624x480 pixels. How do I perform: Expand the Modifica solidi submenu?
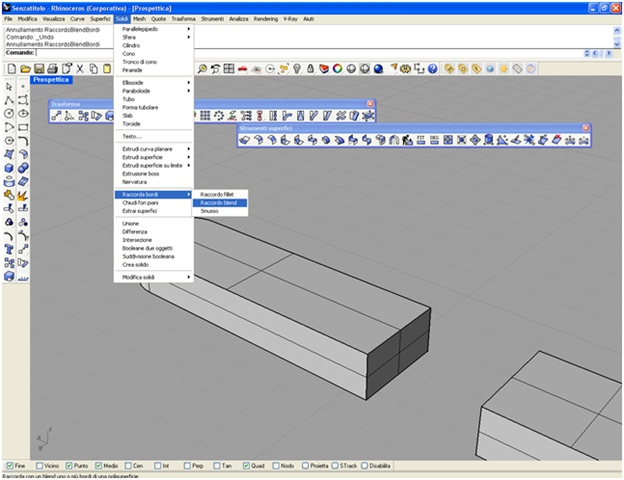(154, 277)
